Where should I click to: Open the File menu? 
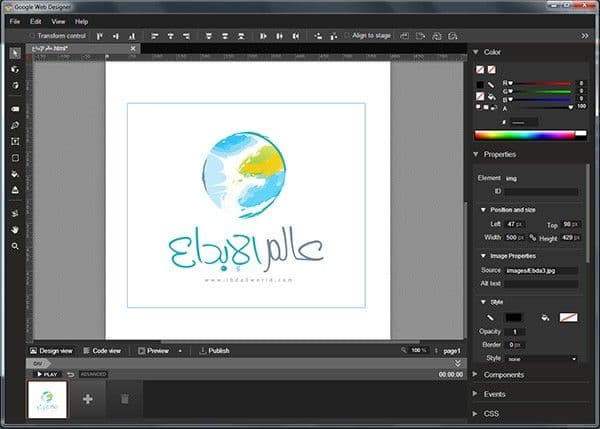click(x=14, y=20)
